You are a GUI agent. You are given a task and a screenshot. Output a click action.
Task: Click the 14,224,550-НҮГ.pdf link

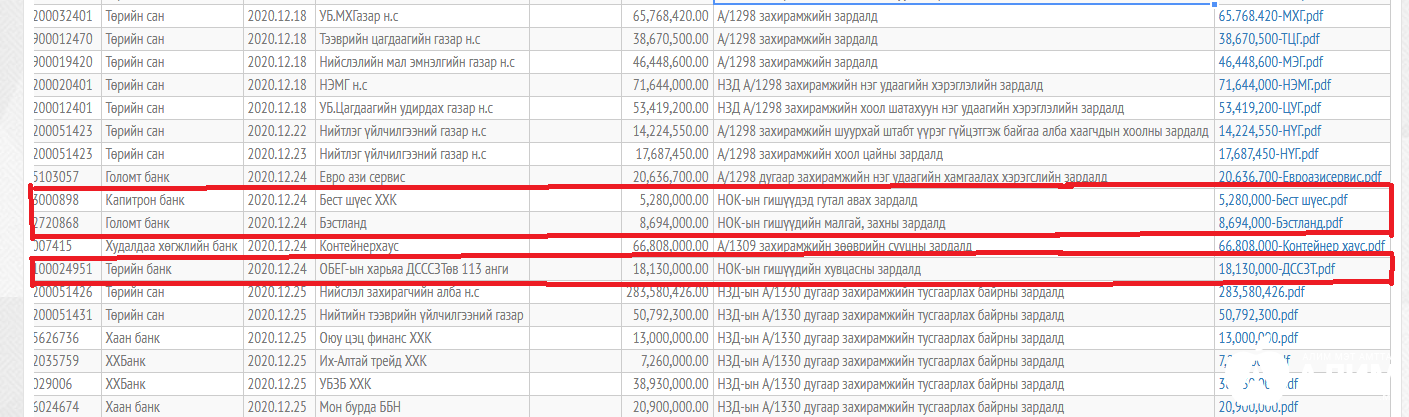point(1269,131)
